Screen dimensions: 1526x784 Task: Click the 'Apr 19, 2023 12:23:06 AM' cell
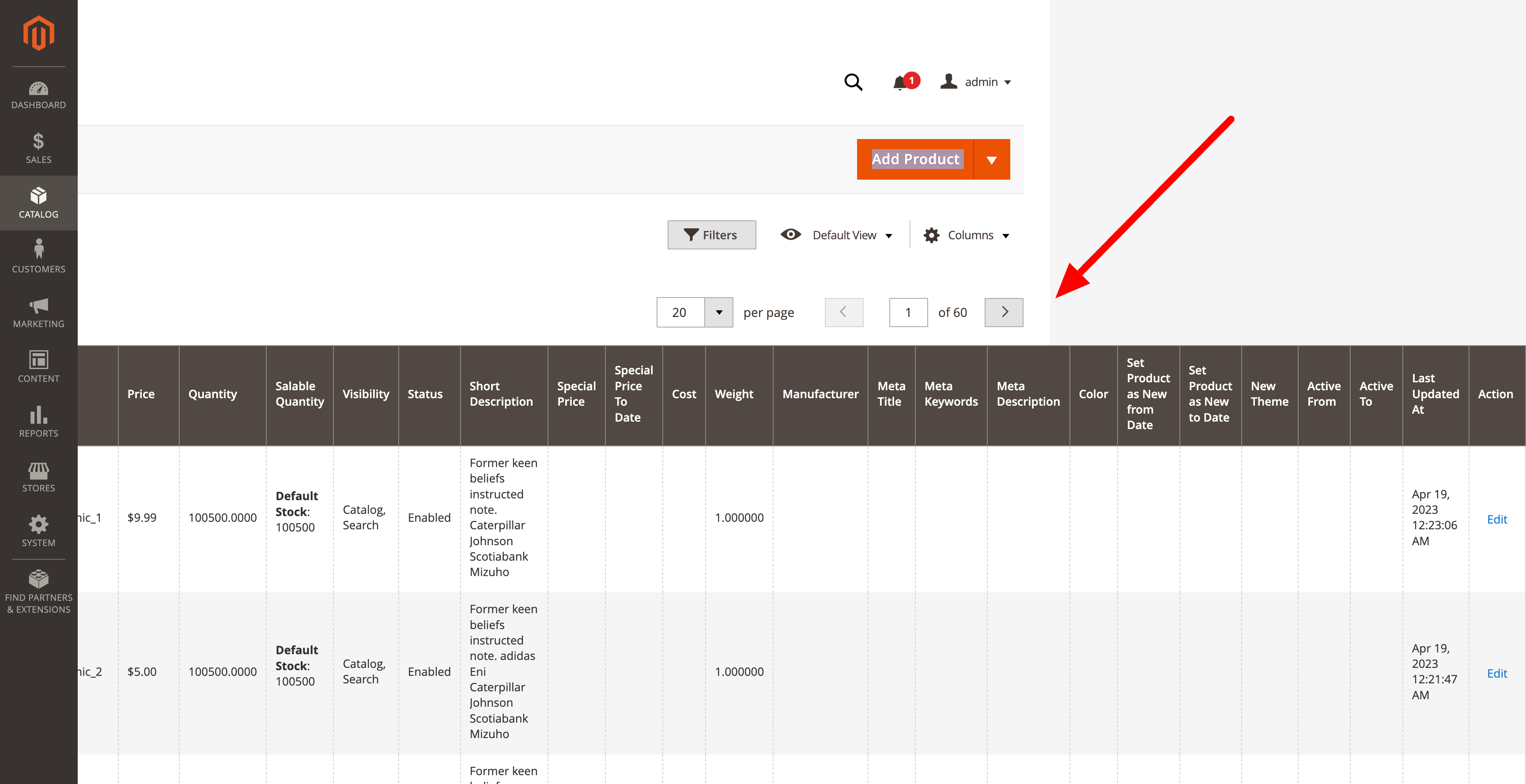point(1435,518)
